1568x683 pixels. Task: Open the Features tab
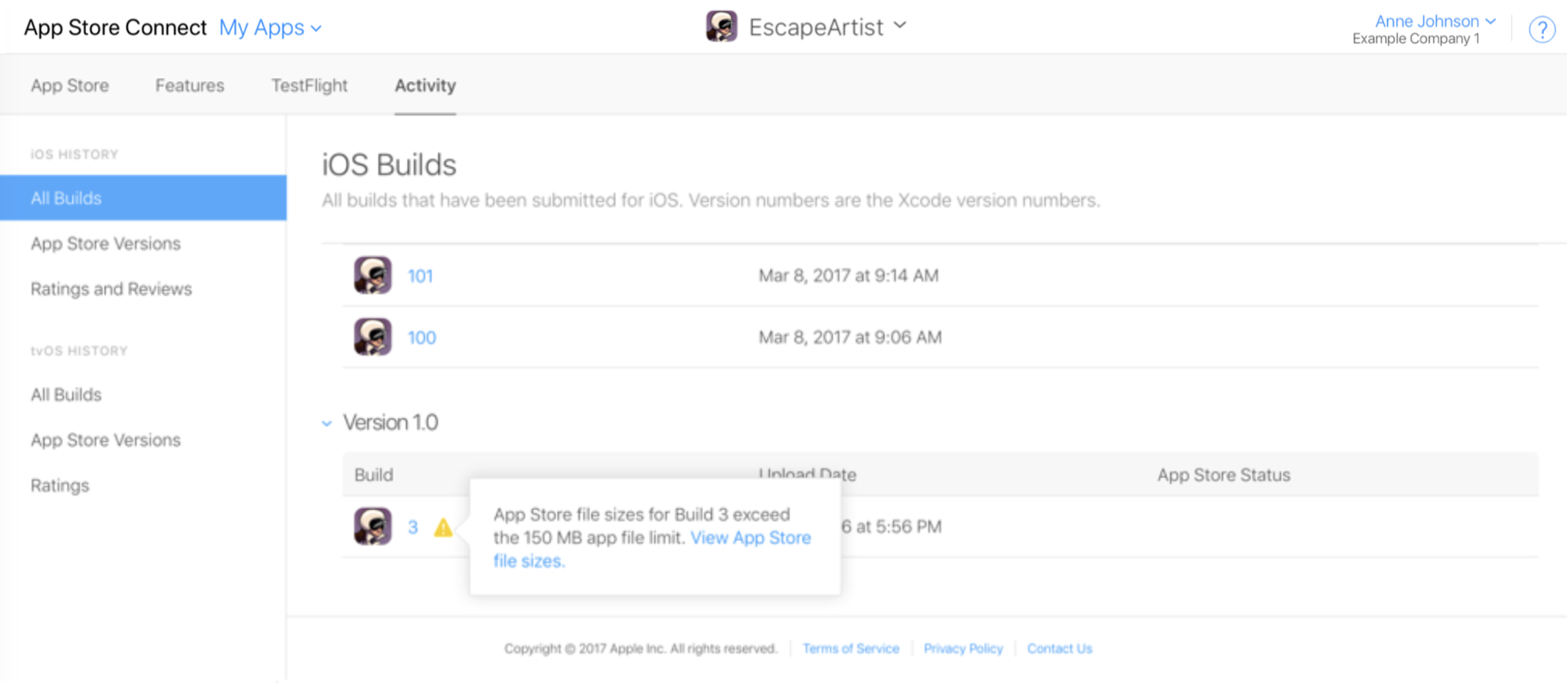[x=189, y=85]
